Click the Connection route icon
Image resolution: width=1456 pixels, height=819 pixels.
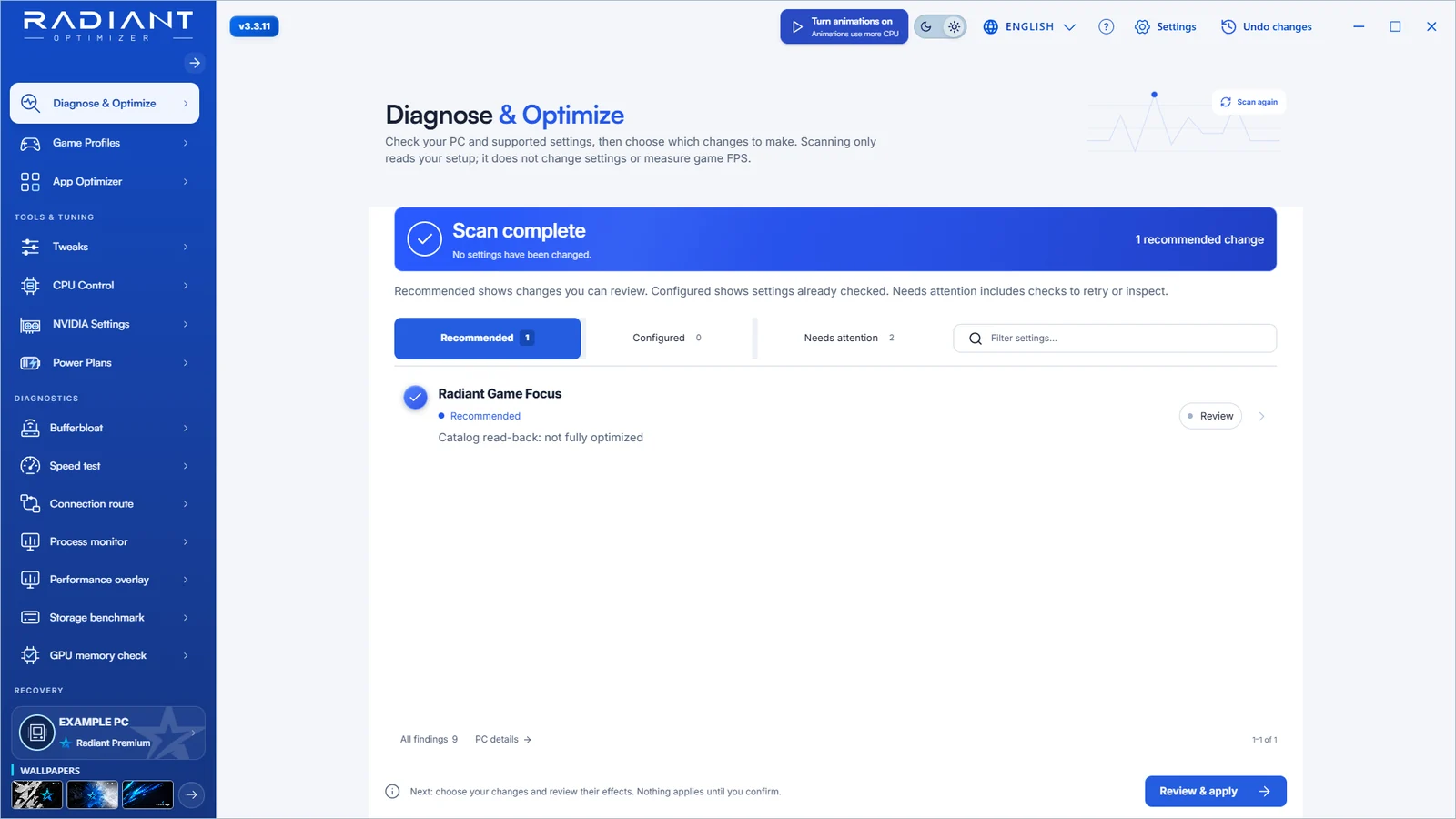(30, 504)
